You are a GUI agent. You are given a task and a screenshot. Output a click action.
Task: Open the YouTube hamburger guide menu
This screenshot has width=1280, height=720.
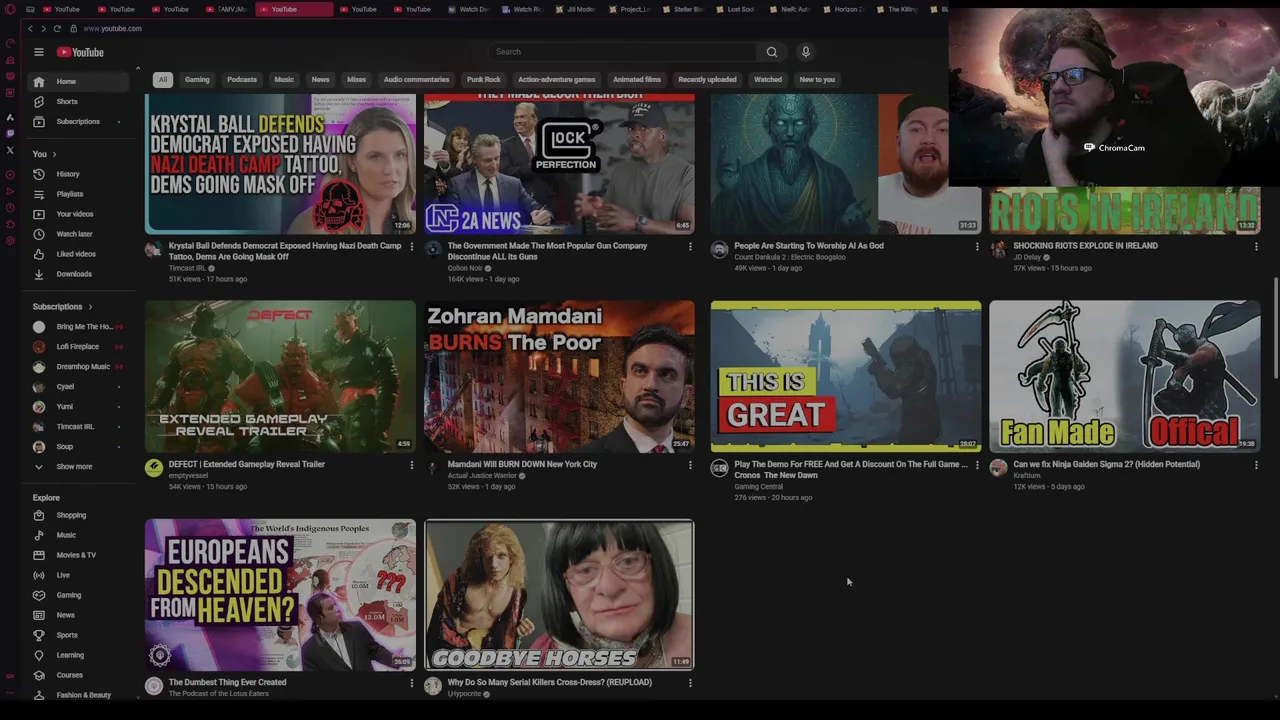pyautogui.click(x=39, y=52)
